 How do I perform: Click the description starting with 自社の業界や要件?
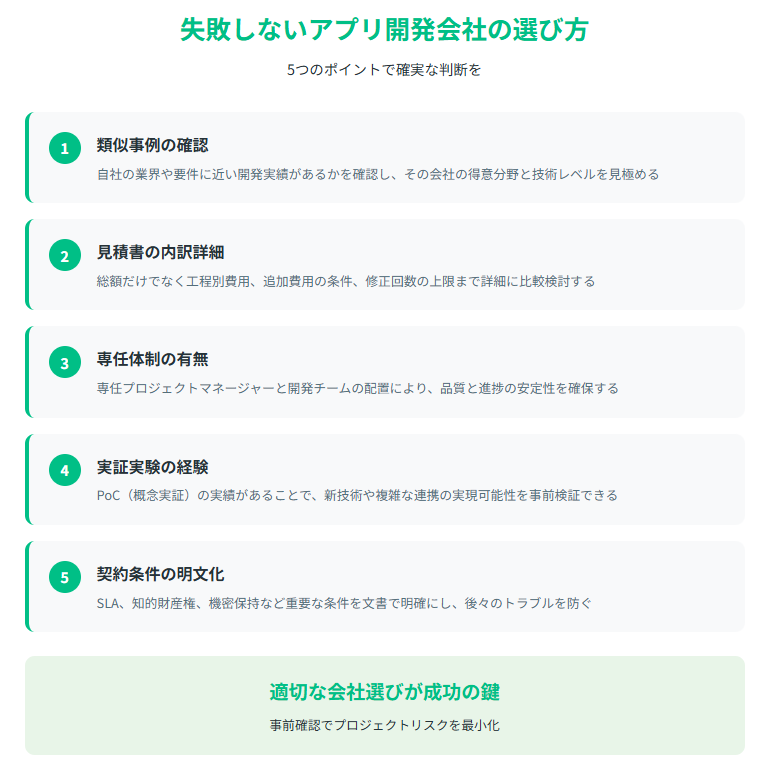point(378,174)
